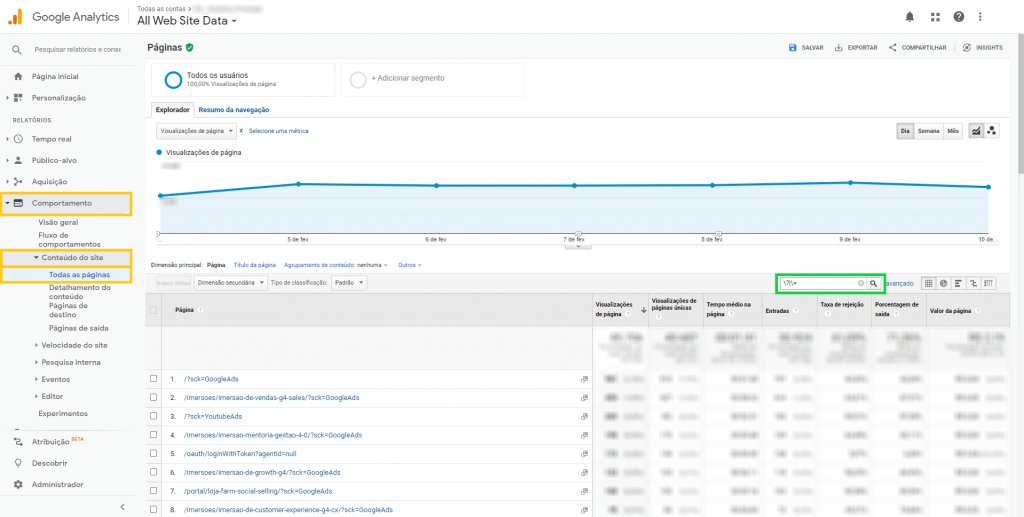Open the Padrão sort type dropdown
The width and height of the screenshot is (1024, 517).
click(x=349, y=283)
